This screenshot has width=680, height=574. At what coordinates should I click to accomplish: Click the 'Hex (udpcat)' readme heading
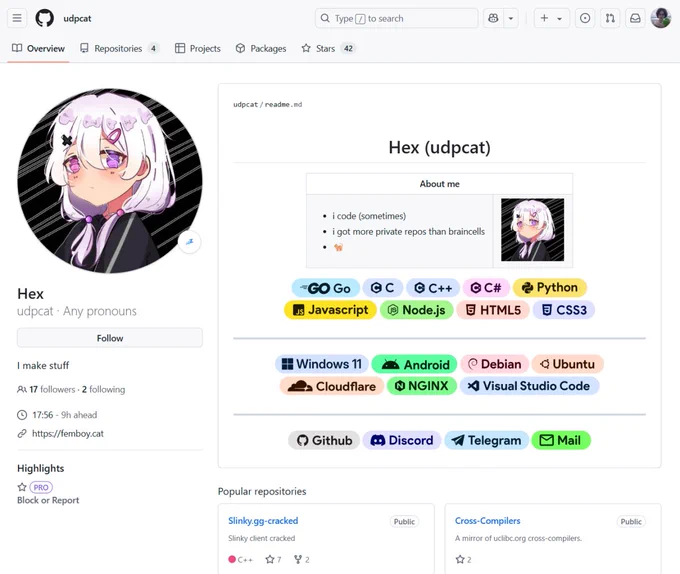pyautogui.click(x=439, y=147)
